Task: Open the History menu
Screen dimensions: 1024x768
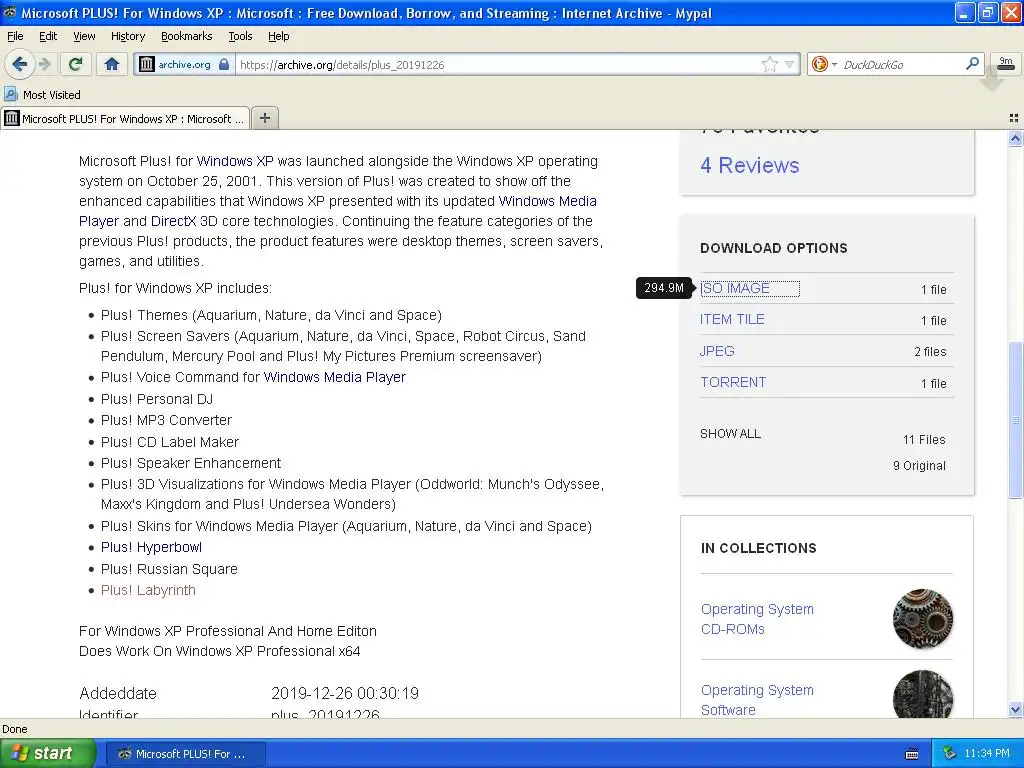Action: (128, 37)
